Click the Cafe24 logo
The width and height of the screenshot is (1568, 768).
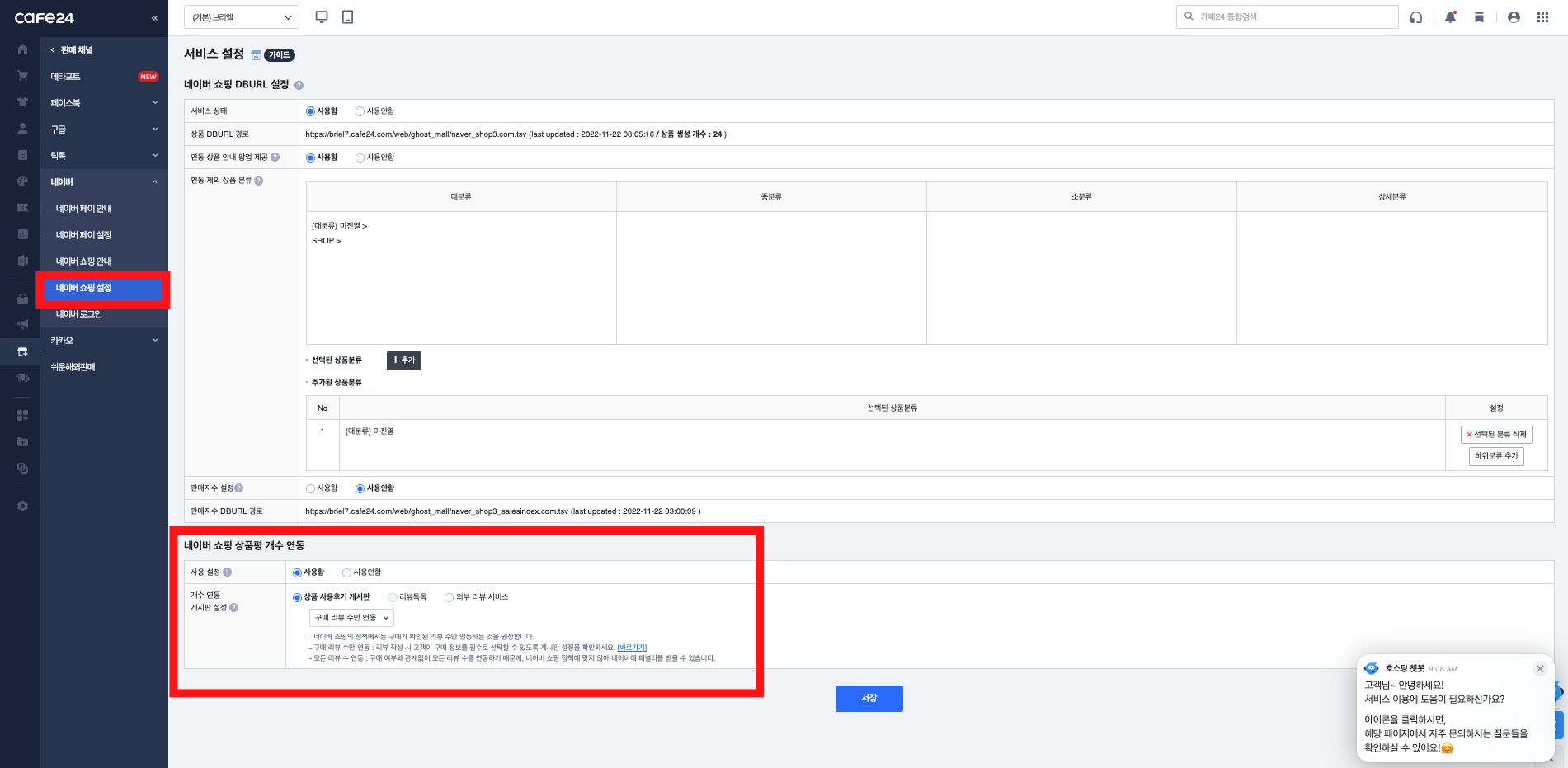(x=45, y=17)
